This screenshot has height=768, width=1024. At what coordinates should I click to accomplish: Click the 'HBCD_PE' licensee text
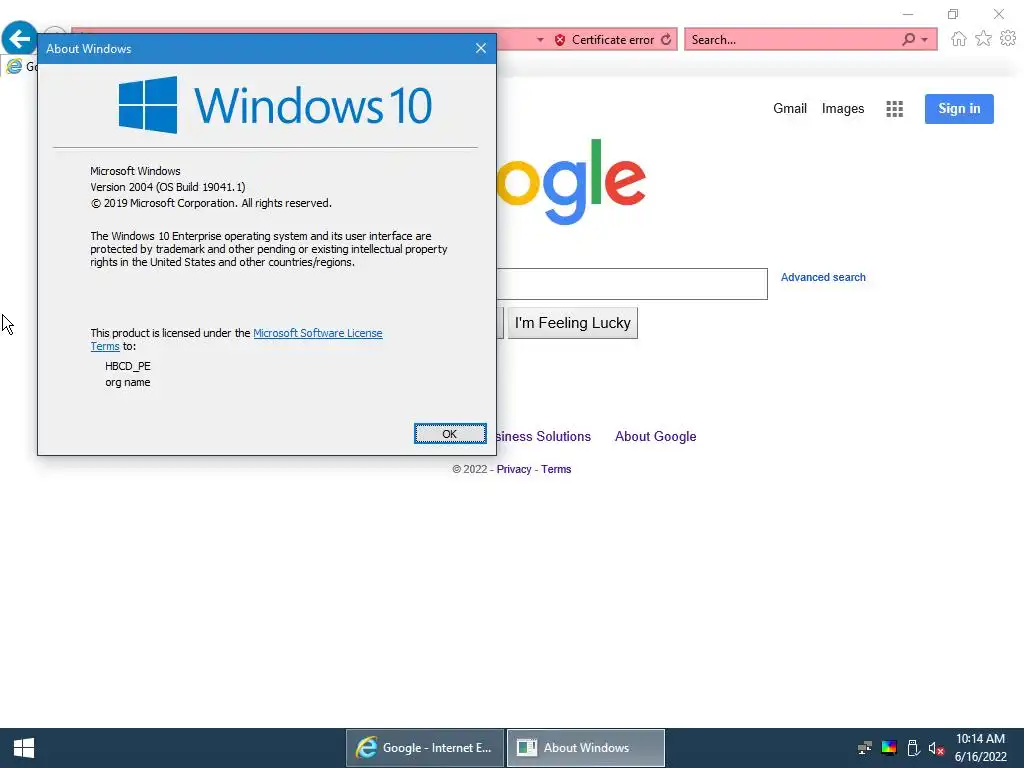[x=128, y=366]
